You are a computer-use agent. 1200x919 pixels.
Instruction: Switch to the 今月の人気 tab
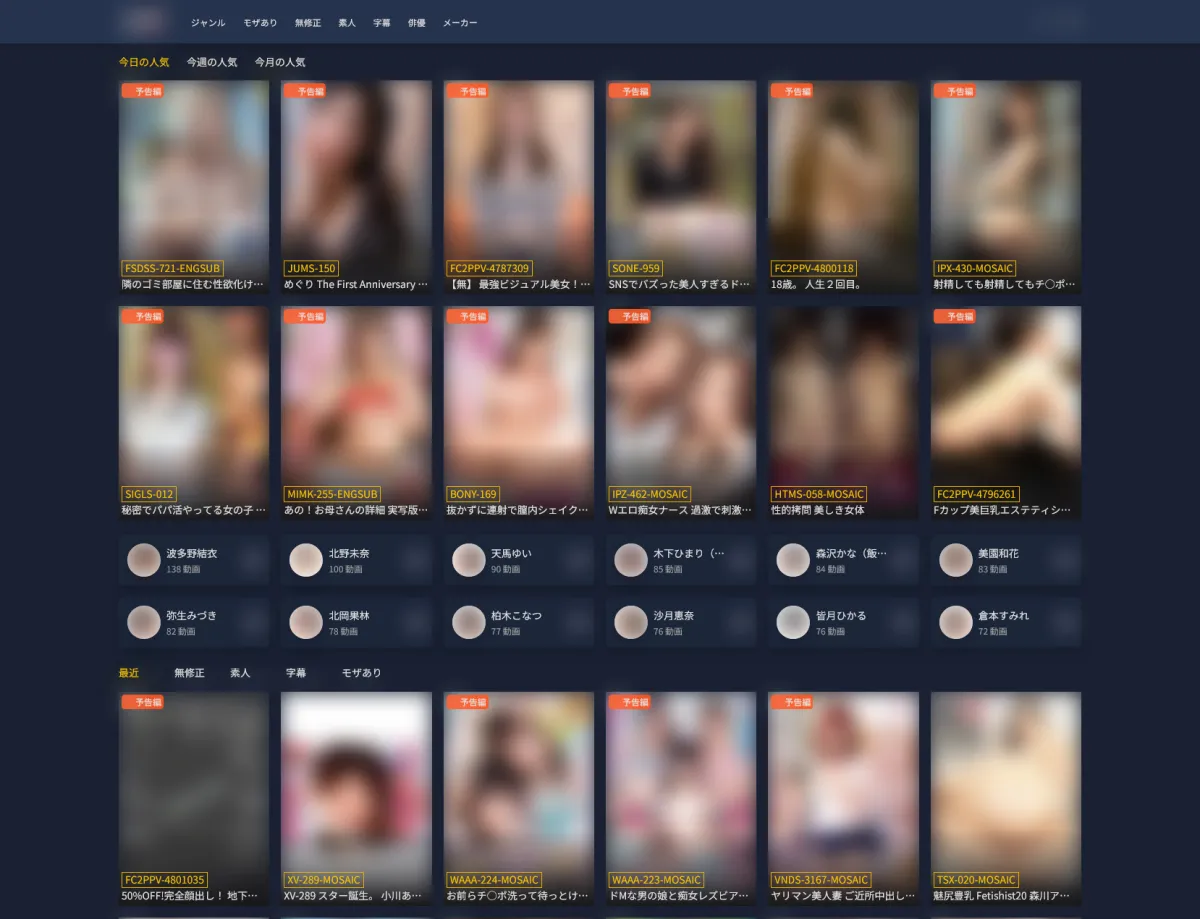[280, 62]
